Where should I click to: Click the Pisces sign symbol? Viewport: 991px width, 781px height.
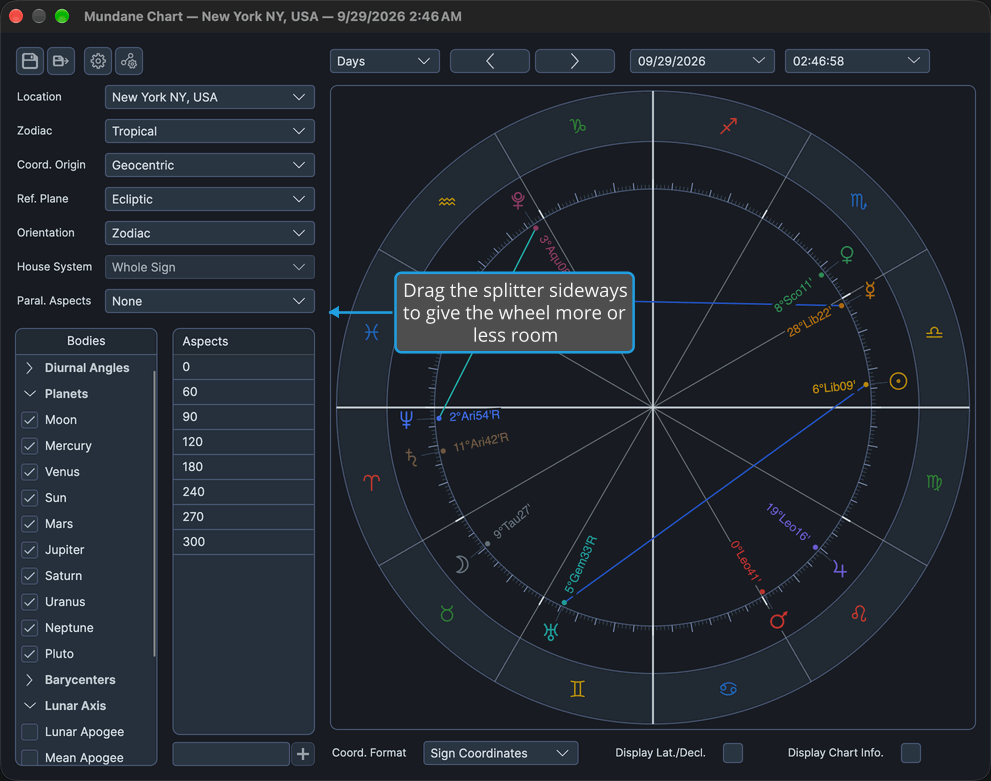tap(372, 332)
